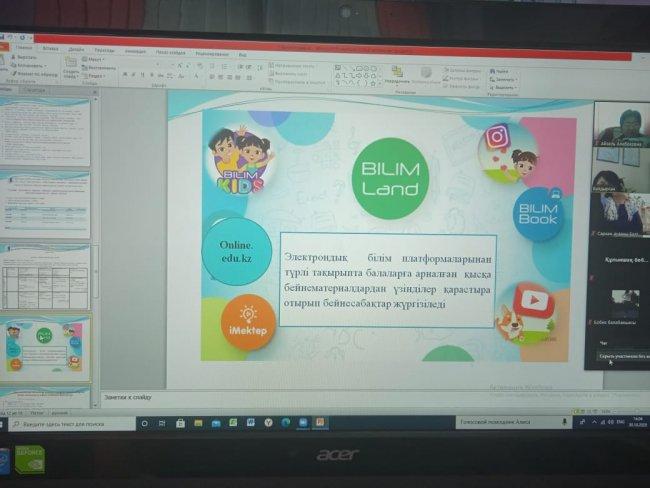The image size is (650, 488).
Task: Toggle Strikethrough text formatting
Action: (161, 75)
